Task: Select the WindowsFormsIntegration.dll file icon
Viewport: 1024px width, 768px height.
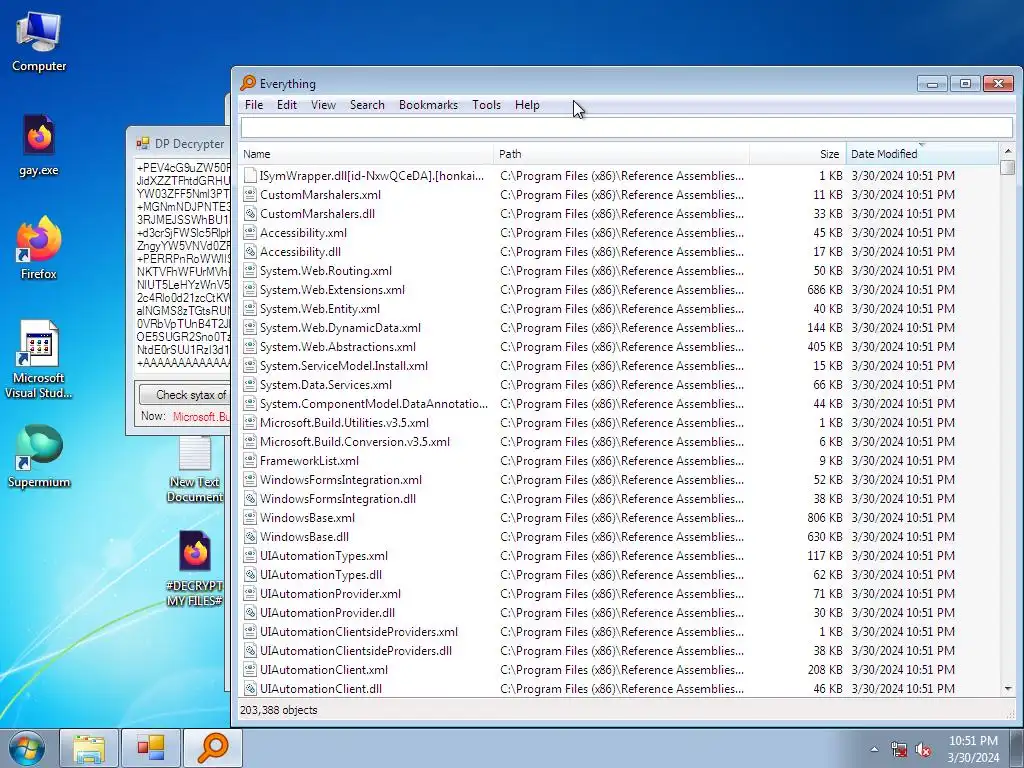Action: click(x=249, y=499)
